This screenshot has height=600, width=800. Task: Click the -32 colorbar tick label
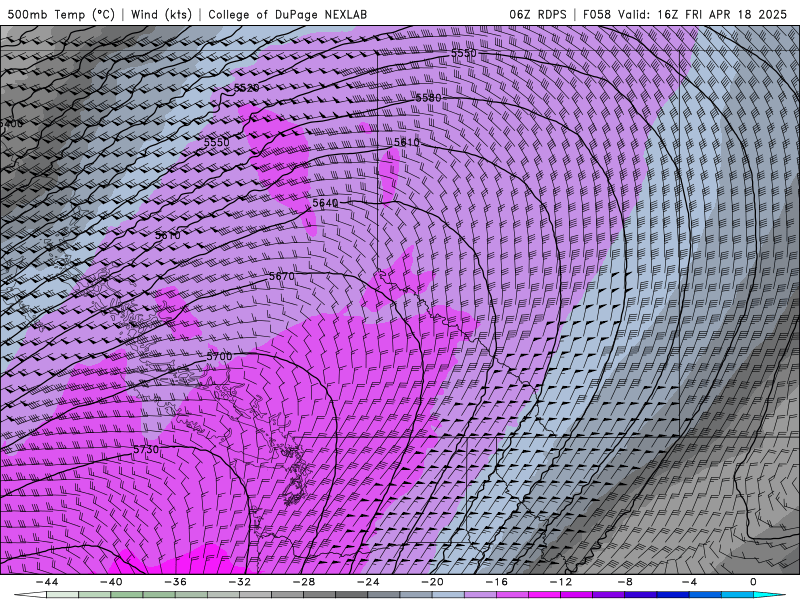coord(239,582)
